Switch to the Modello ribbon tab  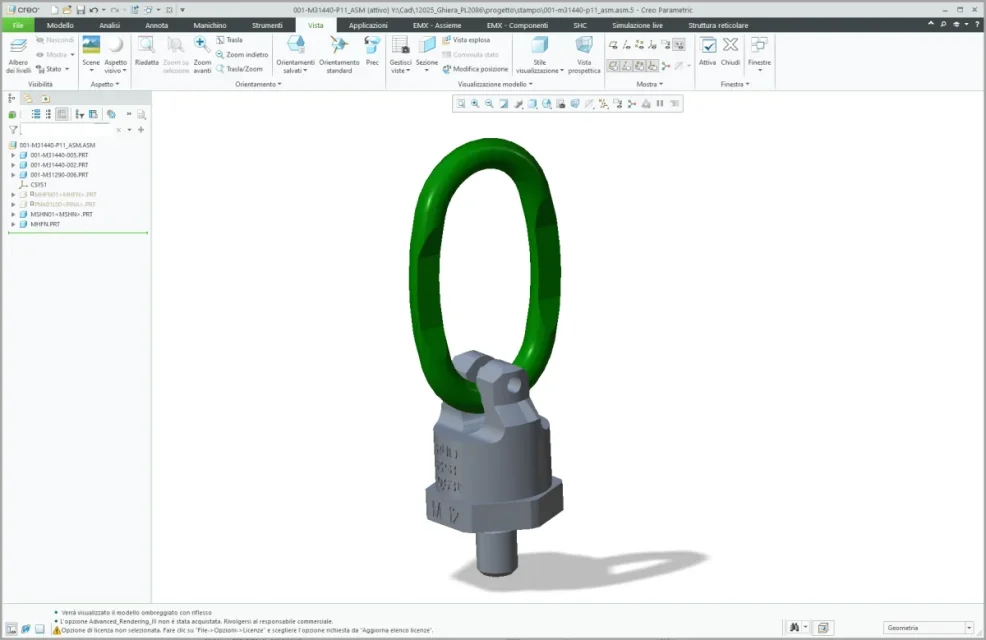coord(60,25)
